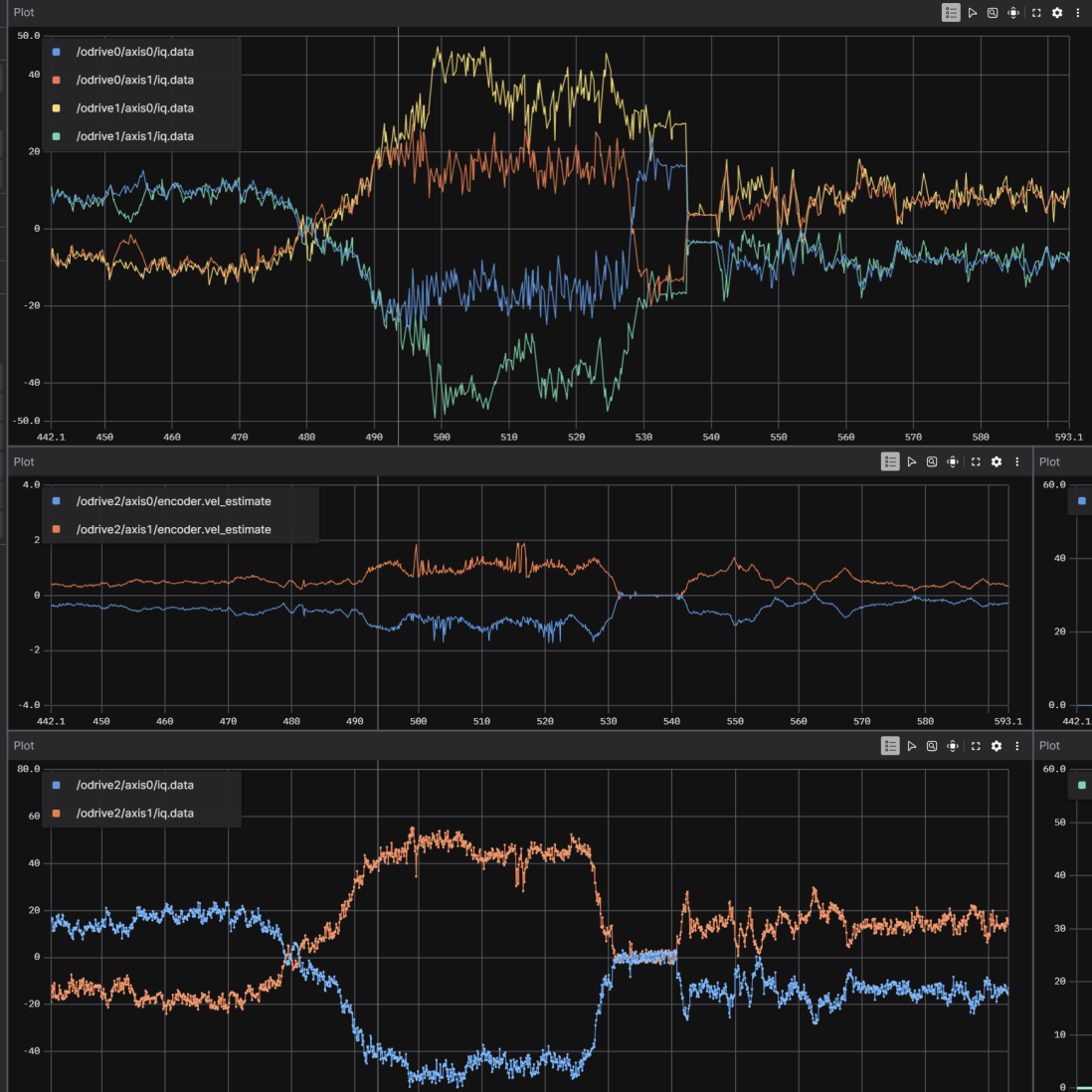Click the magnifier zoom icon in the encoder velocity plot
The width and height of the screenshot is (1092, 1092).
tap(932, 461)
